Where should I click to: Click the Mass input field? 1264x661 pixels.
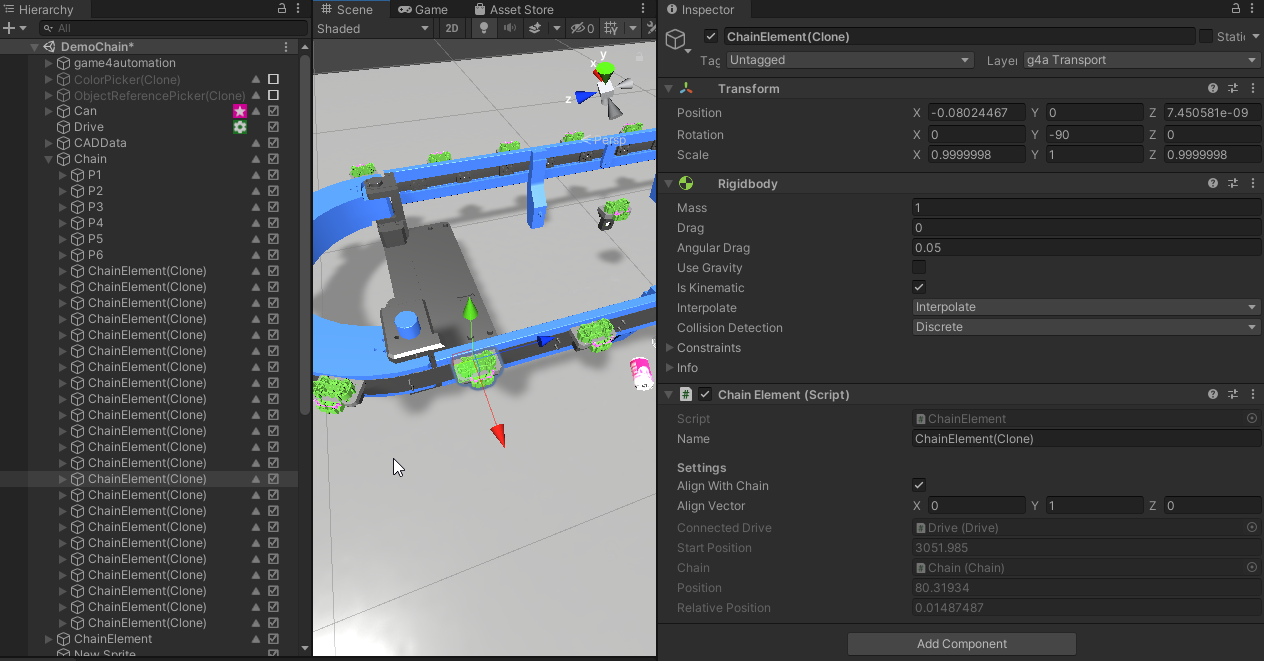[1086, 208]
